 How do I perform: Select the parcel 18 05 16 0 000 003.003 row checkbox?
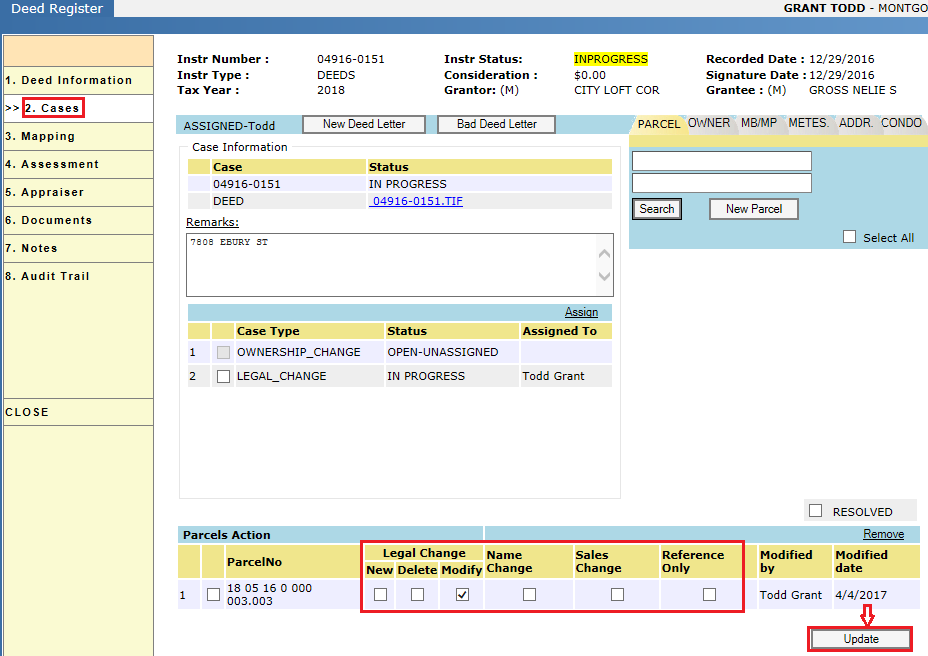(x=214, y=594)
